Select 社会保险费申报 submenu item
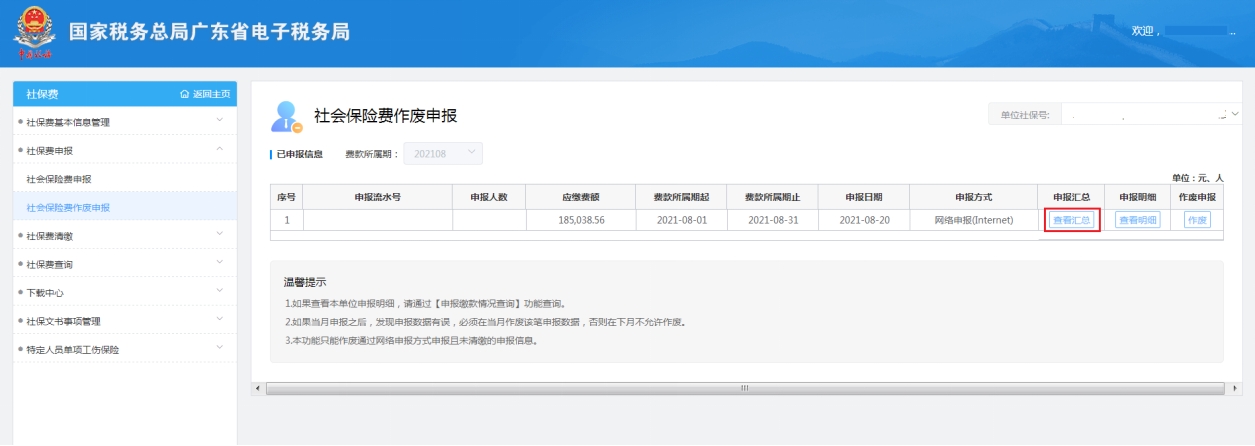The height and width of the screenshot is (446, 1255). click(x=66, y=179)
